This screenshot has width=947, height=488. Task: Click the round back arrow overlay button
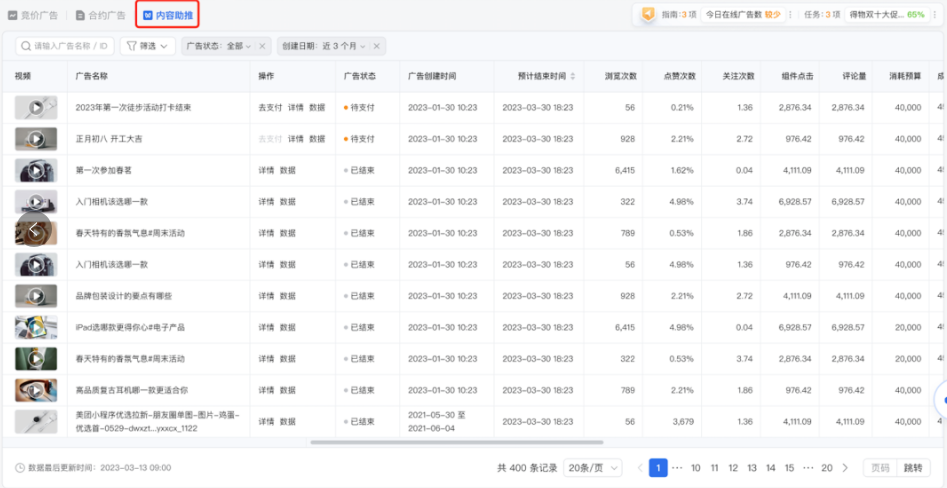tap(34, 230)
